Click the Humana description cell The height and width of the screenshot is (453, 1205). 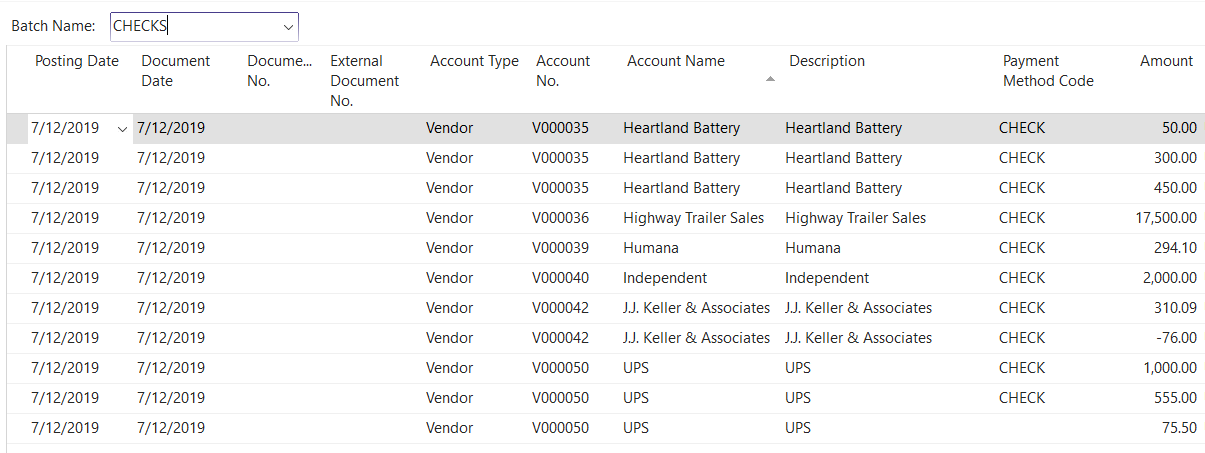(812, 248)
